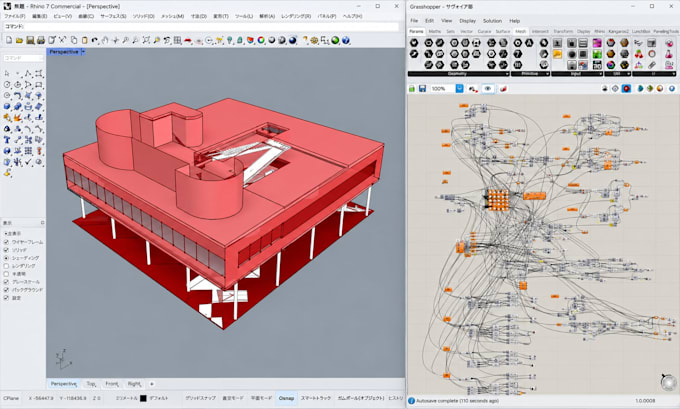Image resolution: width=680 pixels, height=409 pixels.
Task: Expand the Geometry group dropdown in Grasshopper
Action: [x=507, y=74]
